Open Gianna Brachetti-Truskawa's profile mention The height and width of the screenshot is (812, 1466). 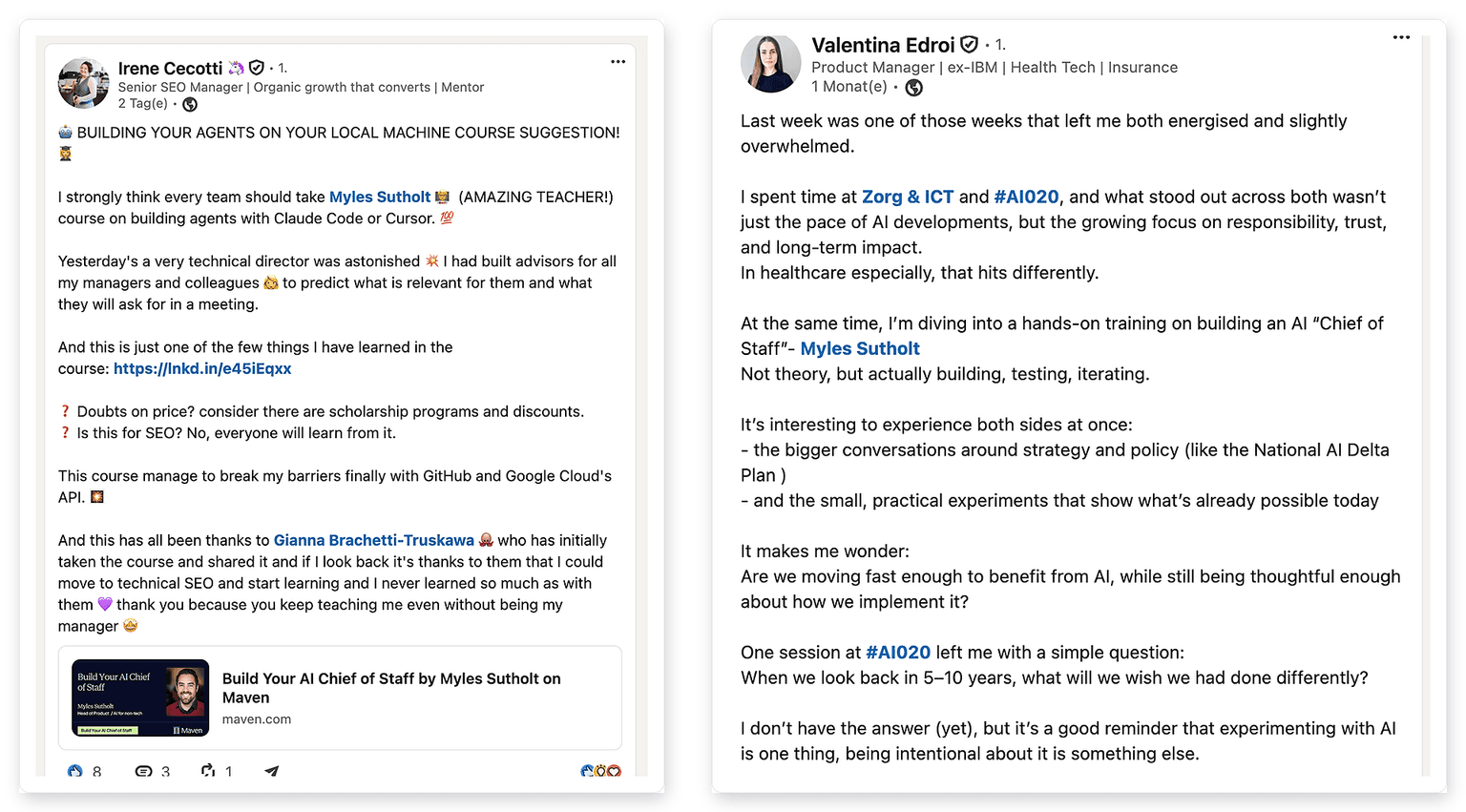pyautogui.click(x=374, y=540)
